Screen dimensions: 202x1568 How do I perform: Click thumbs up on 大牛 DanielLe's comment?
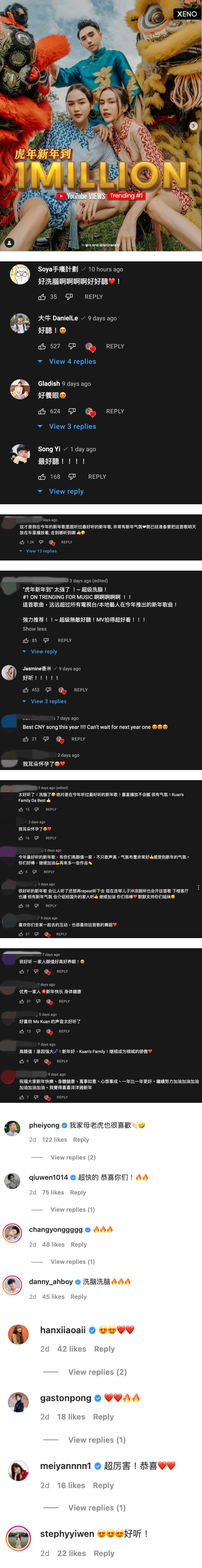point(42,346)
